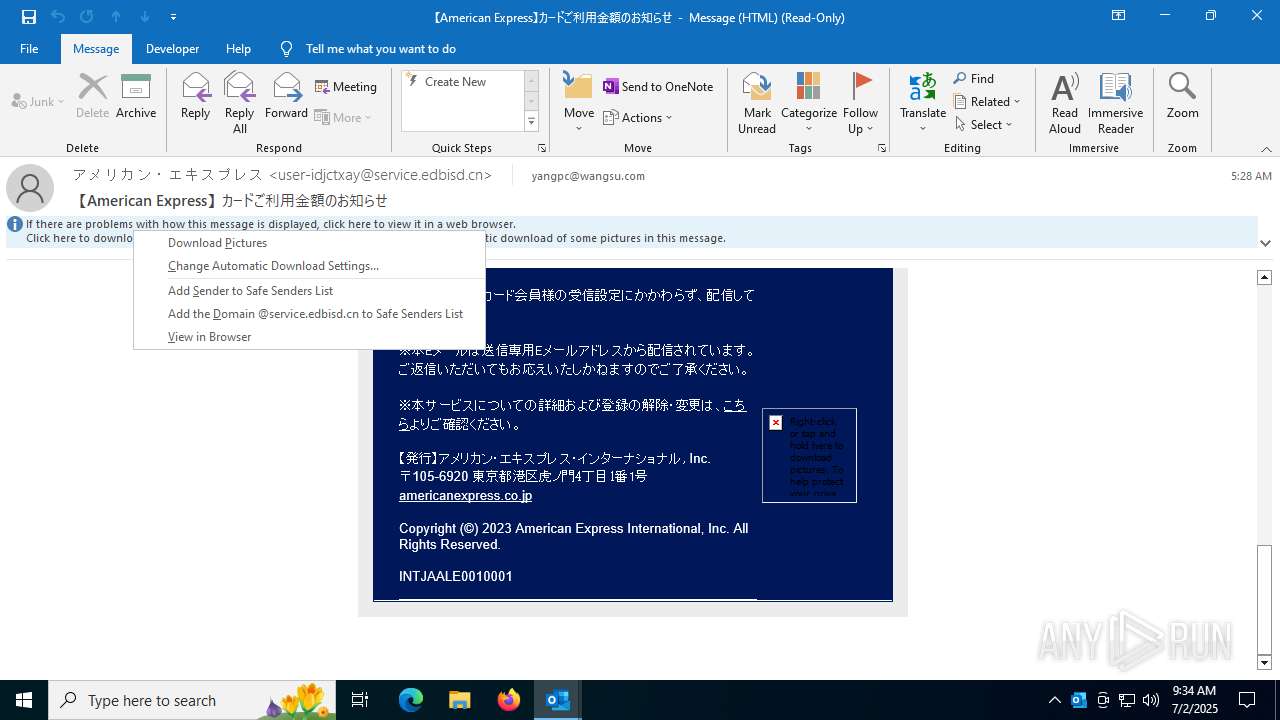The width and height of the screenshot is (1280, 720).
Task: Choose View in Browser
Action: pos(310,337)
